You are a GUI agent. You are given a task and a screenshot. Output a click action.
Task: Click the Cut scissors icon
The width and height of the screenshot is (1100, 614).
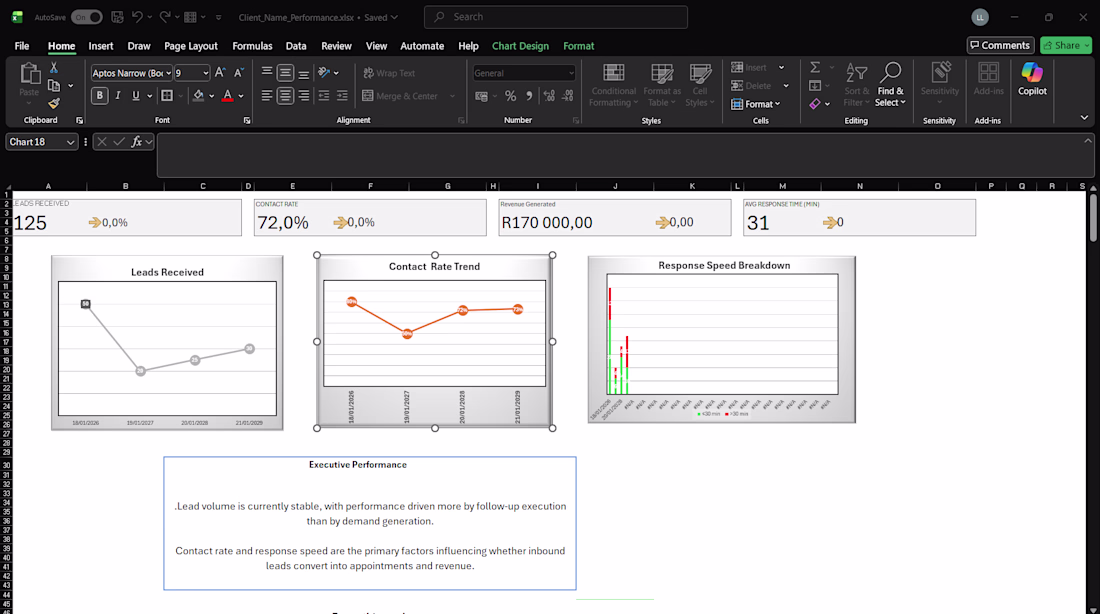tap(53, 67)
